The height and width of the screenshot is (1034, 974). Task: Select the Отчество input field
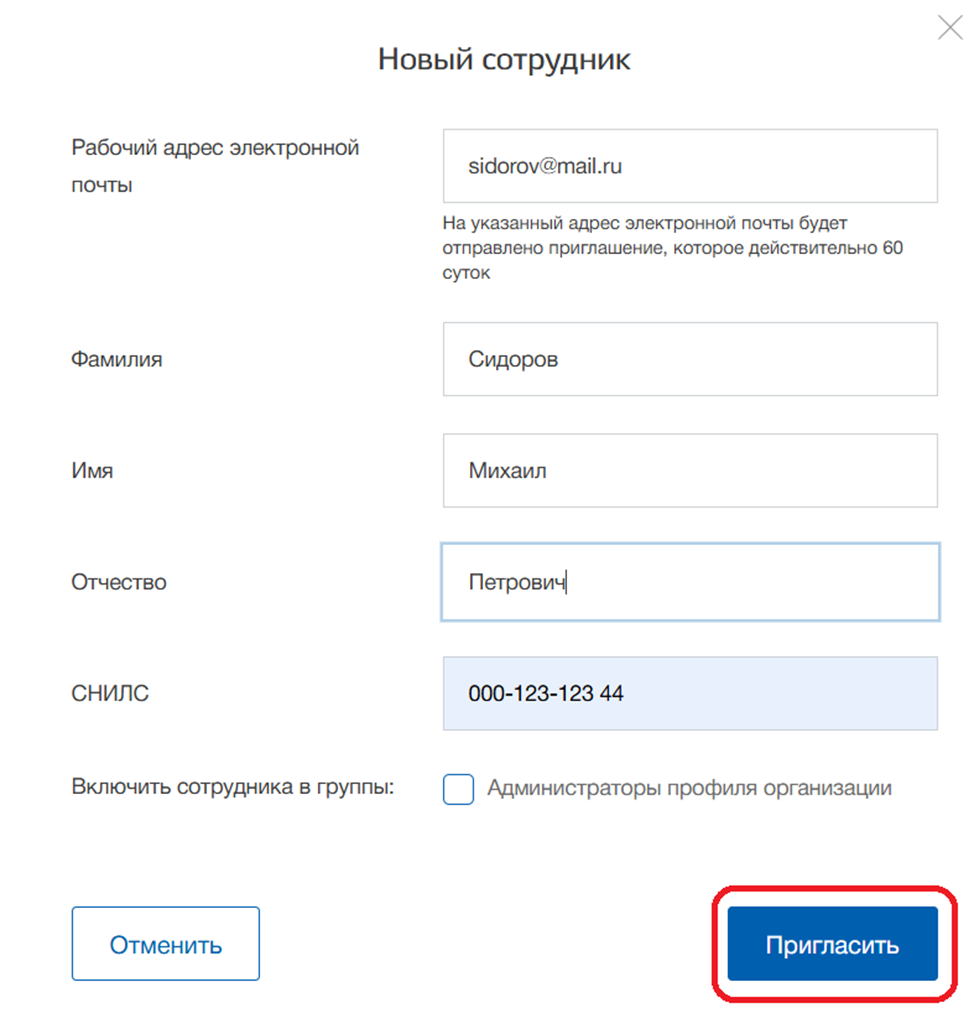point(690,582)
